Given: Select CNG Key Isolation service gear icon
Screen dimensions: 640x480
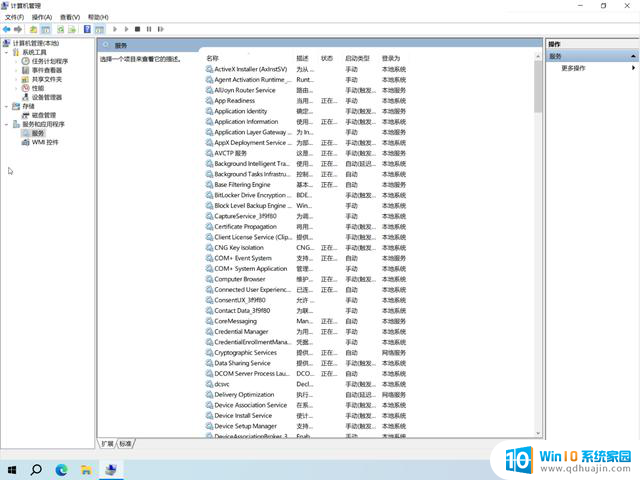Looking at the screenshot, I should (209, 248).
